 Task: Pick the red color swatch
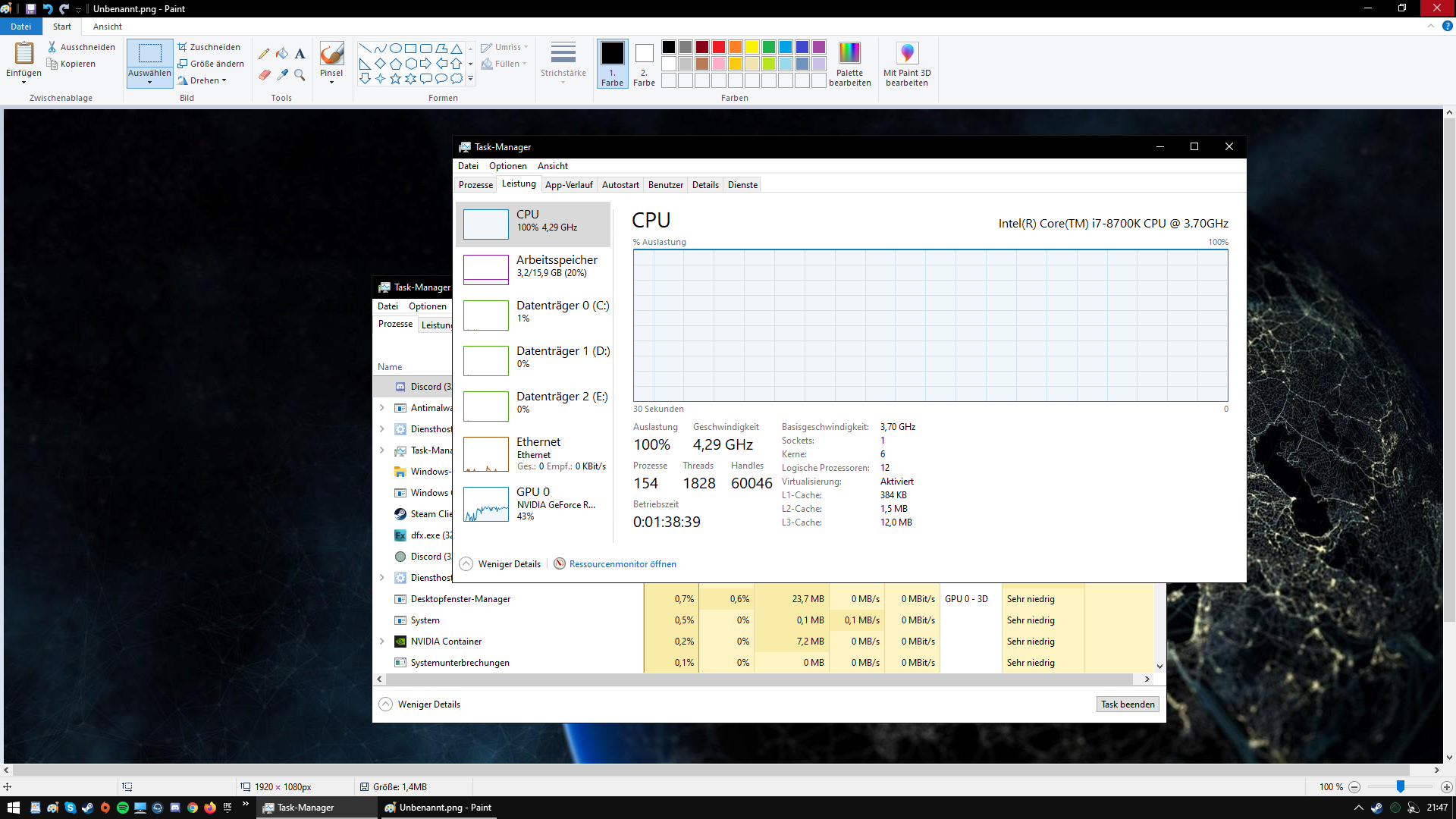click(718, 47)
